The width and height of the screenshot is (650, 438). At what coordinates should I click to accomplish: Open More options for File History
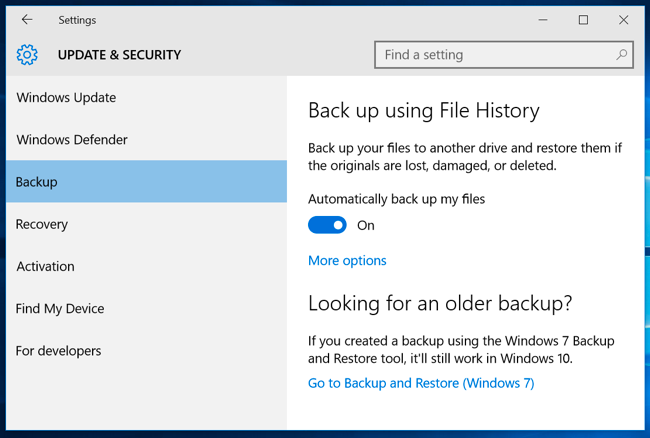tap(347, 261)
